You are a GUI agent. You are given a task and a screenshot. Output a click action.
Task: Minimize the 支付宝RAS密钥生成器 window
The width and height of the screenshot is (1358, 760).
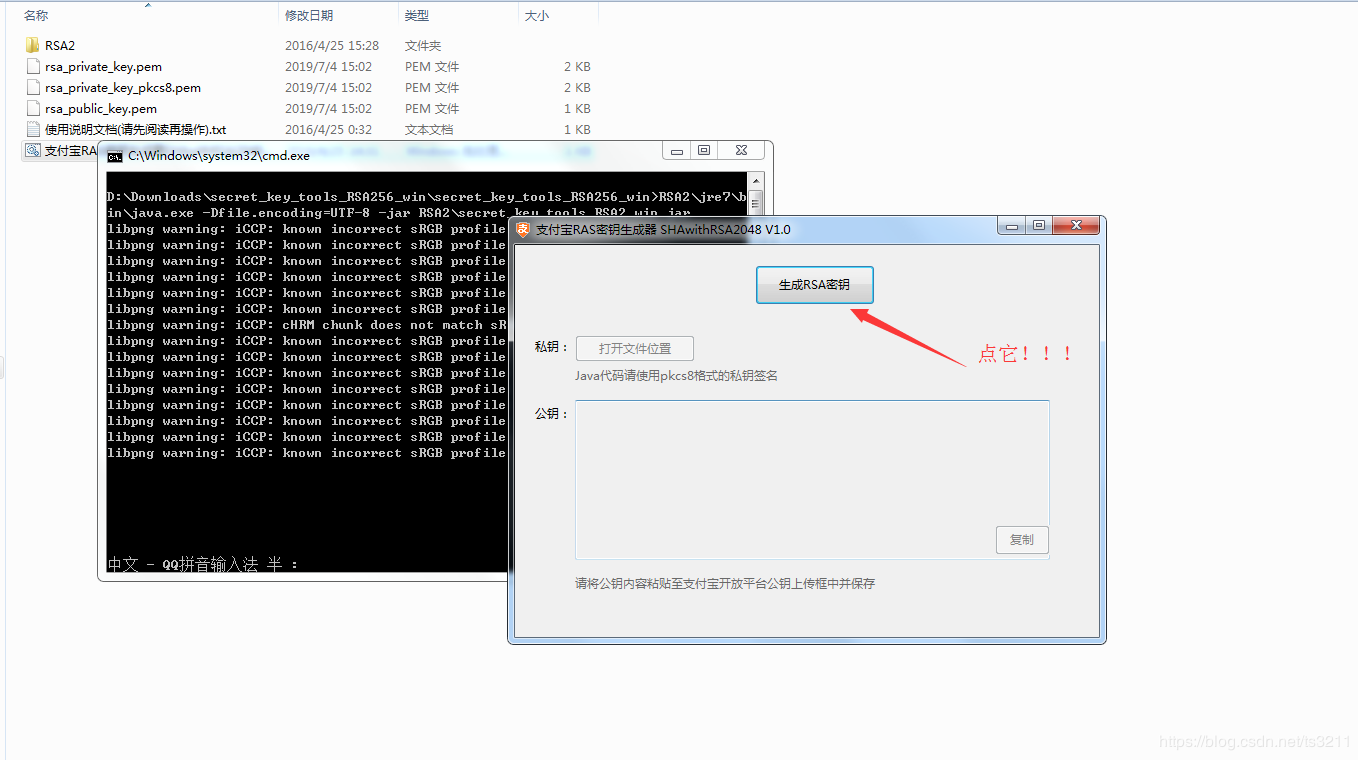click(1013, 226)
